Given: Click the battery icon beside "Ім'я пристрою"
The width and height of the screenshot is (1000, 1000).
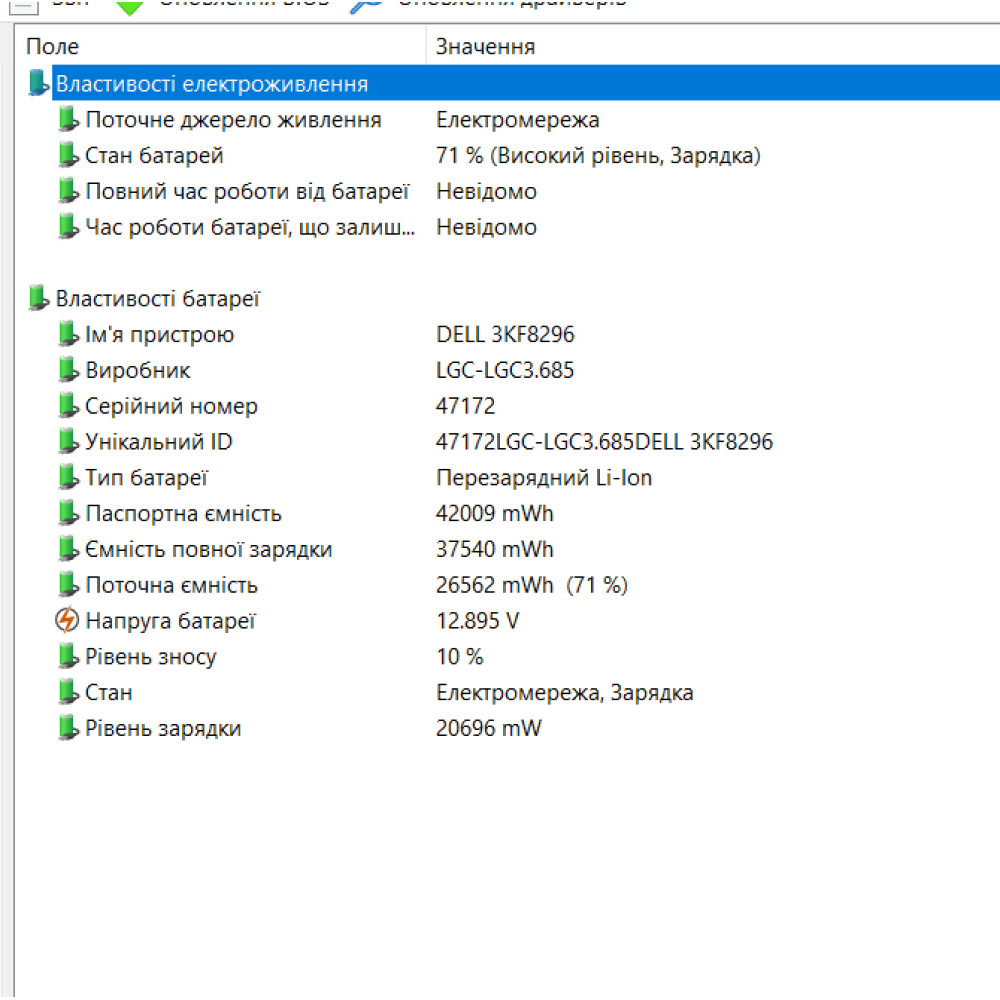Looking at the screenshot, I should (x=67, y=334).
